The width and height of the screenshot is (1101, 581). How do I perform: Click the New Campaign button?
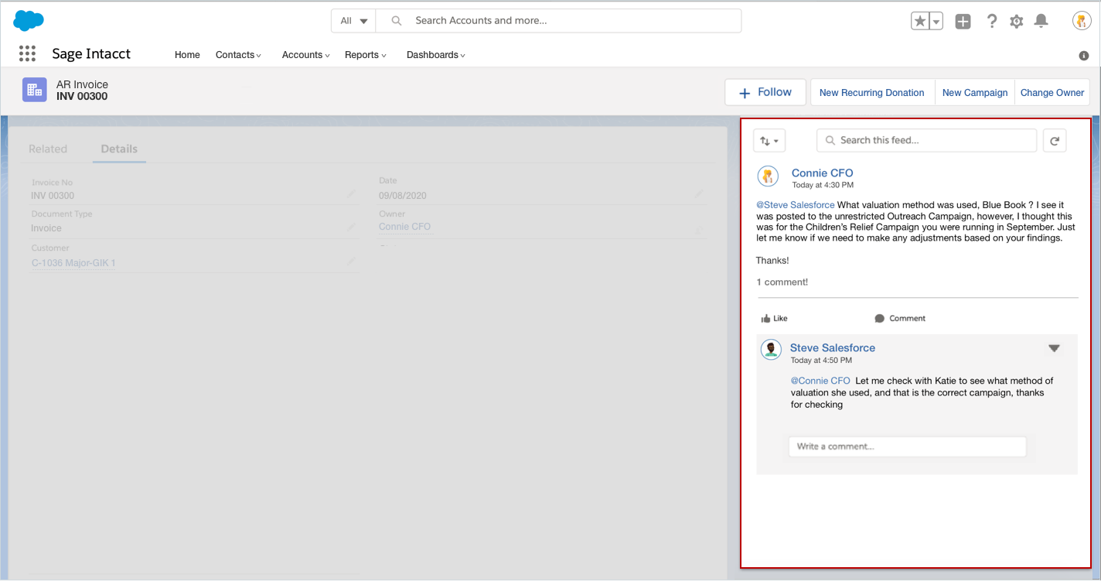(974, 92)
